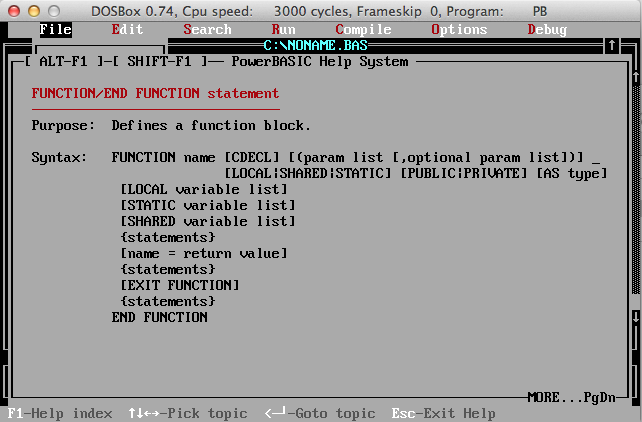642x422 pixels.
Task: Click the 'END FUNCTION' line
Action: pyautogui.click(x=160, y=317)
